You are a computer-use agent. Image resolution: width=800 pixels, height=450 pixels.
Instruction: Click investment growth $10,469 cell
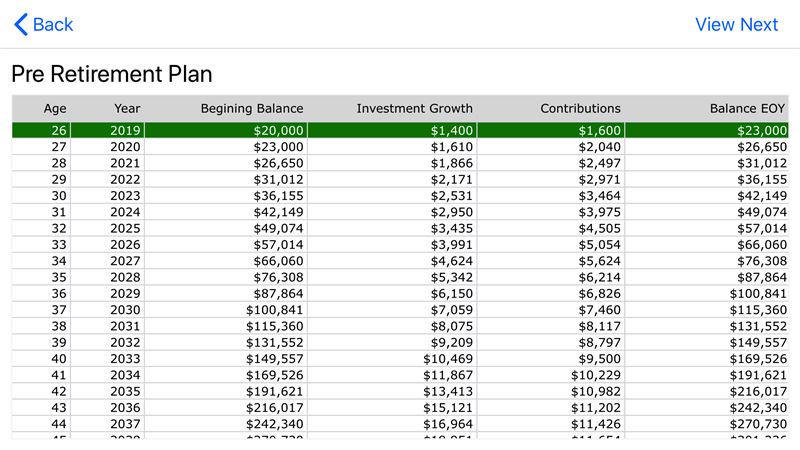pos(392,359)
